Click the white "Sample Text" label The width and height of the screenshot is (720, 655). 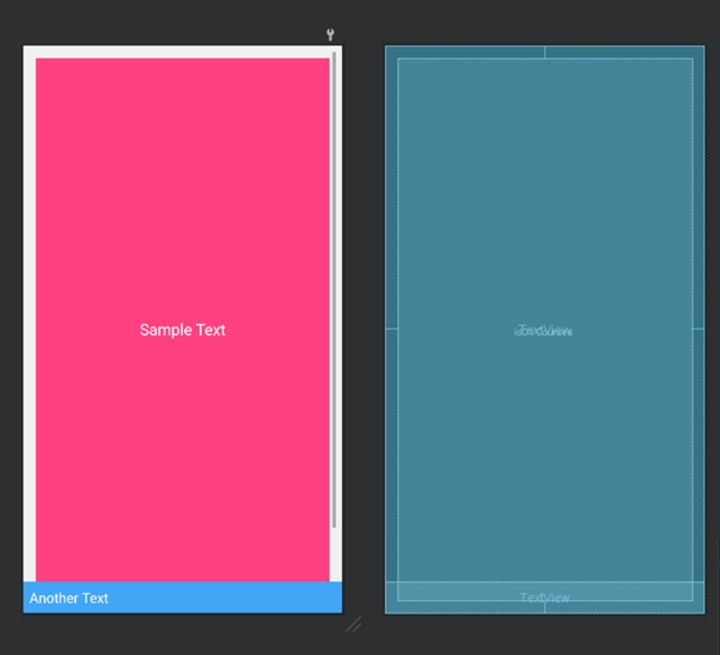pyautogui.click(x=182, y=330)
